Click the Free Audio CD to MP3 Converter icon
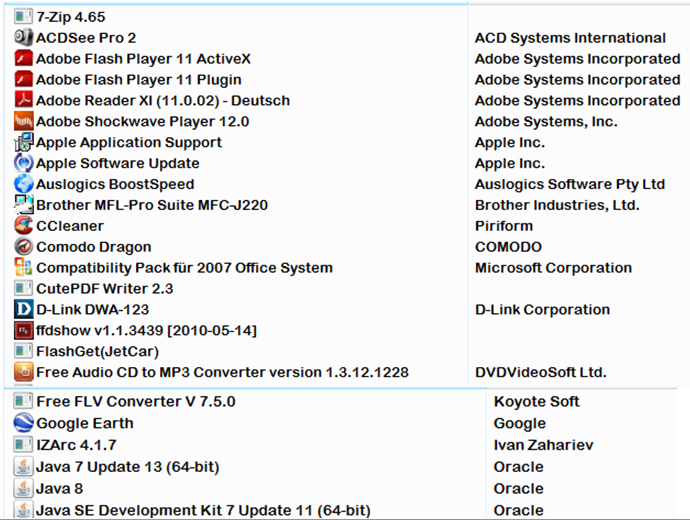Image resolution: width=690 pixels, height=520 pixels. click(23, 372)
